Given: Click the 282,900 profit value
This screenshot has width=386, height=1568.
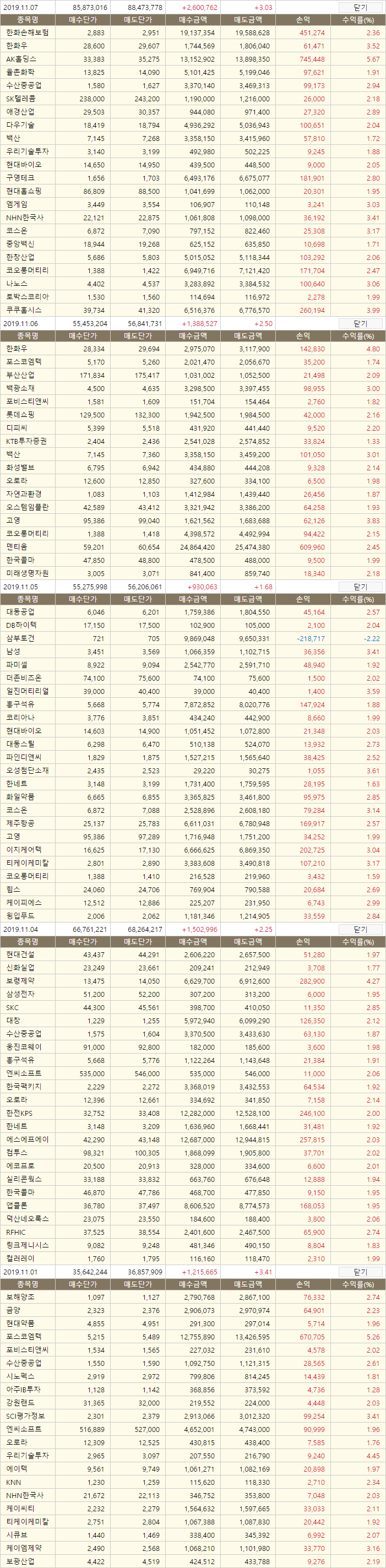Looking at the screenshot, I should pyautogui.click(x=312, y=981).
